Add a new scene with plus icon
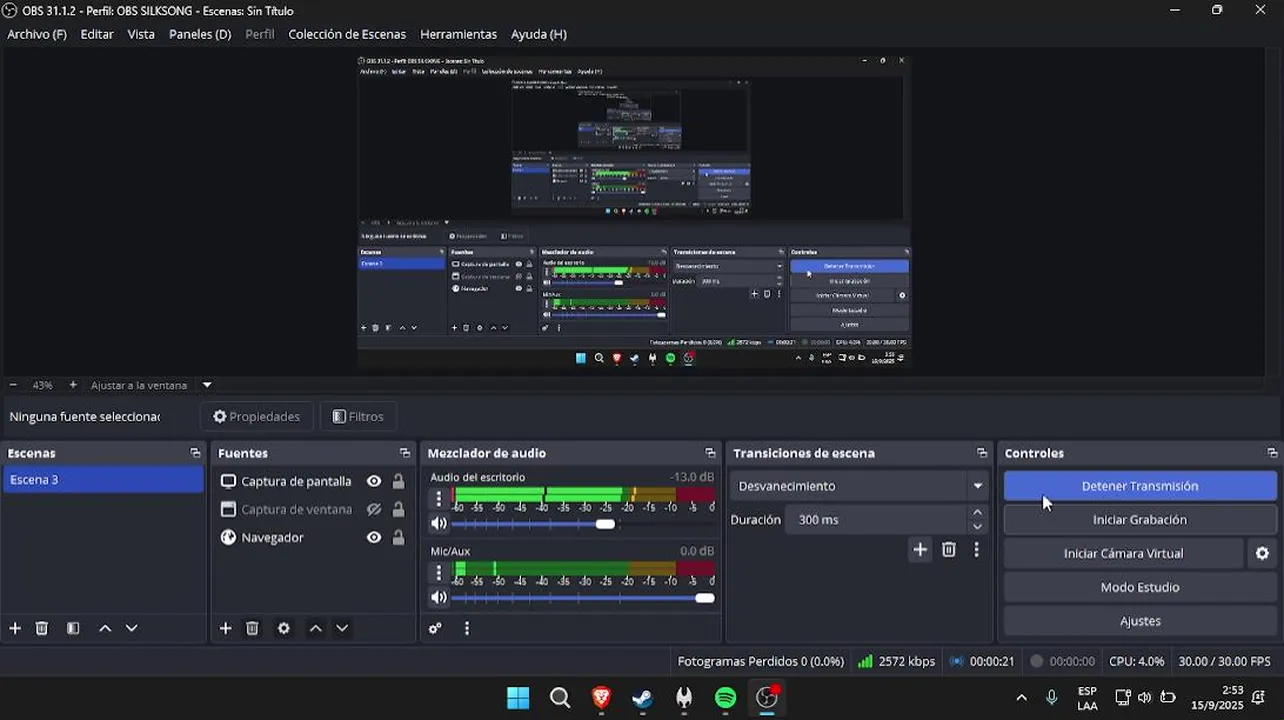The width and height of the screenshot is (1284, 720). pyautogui.click(x=15, y=628)
